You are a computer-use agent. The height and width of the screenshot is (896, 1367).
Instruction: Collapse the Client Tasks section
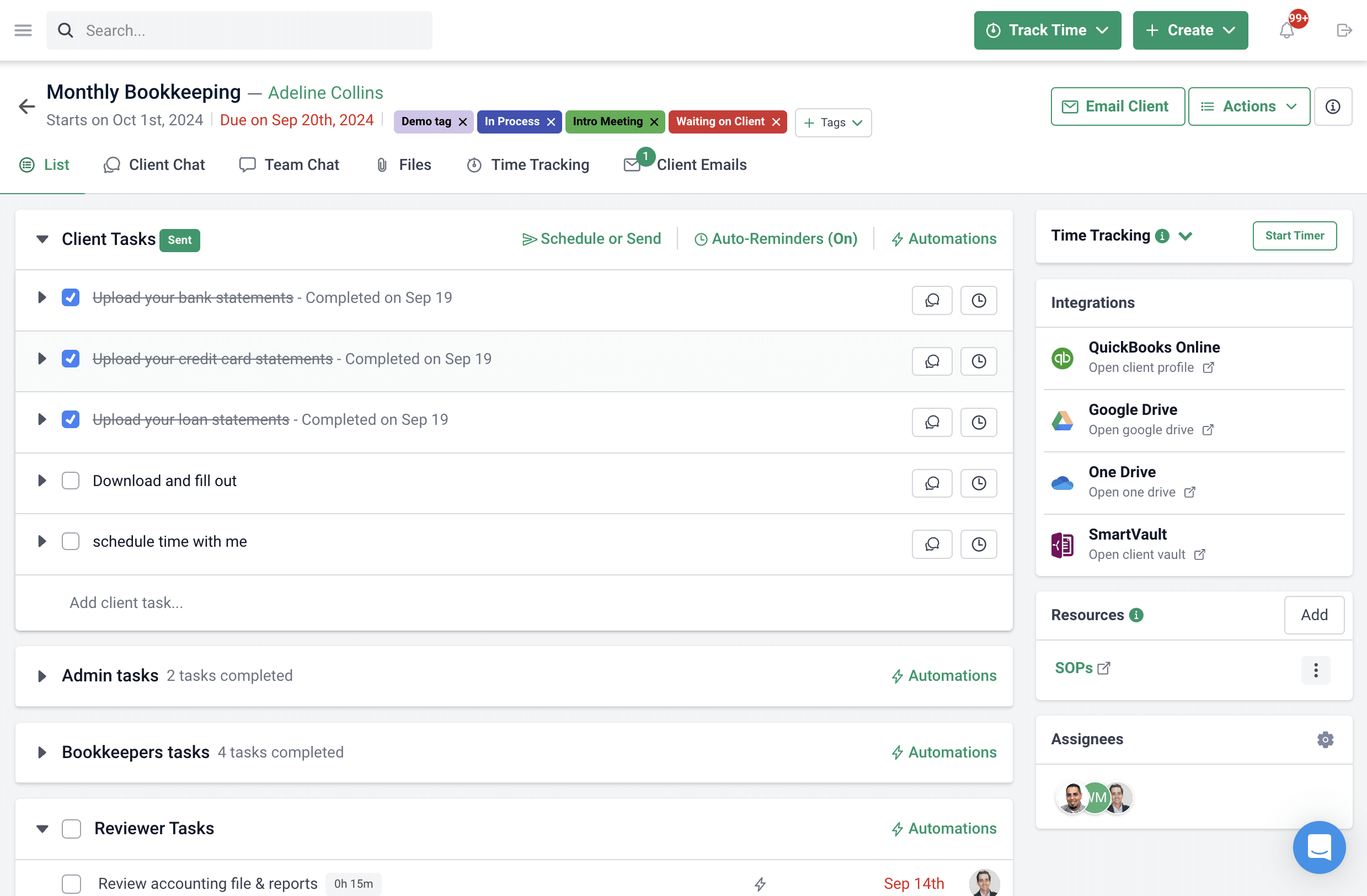pos(42,239)
